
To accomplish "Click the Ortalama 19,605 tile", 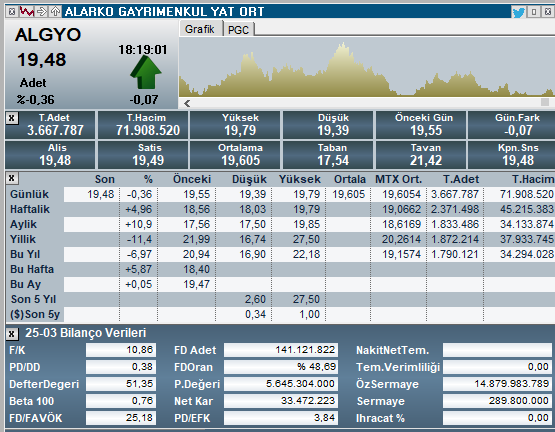I will pyautogui.click(x=235, y=155).
